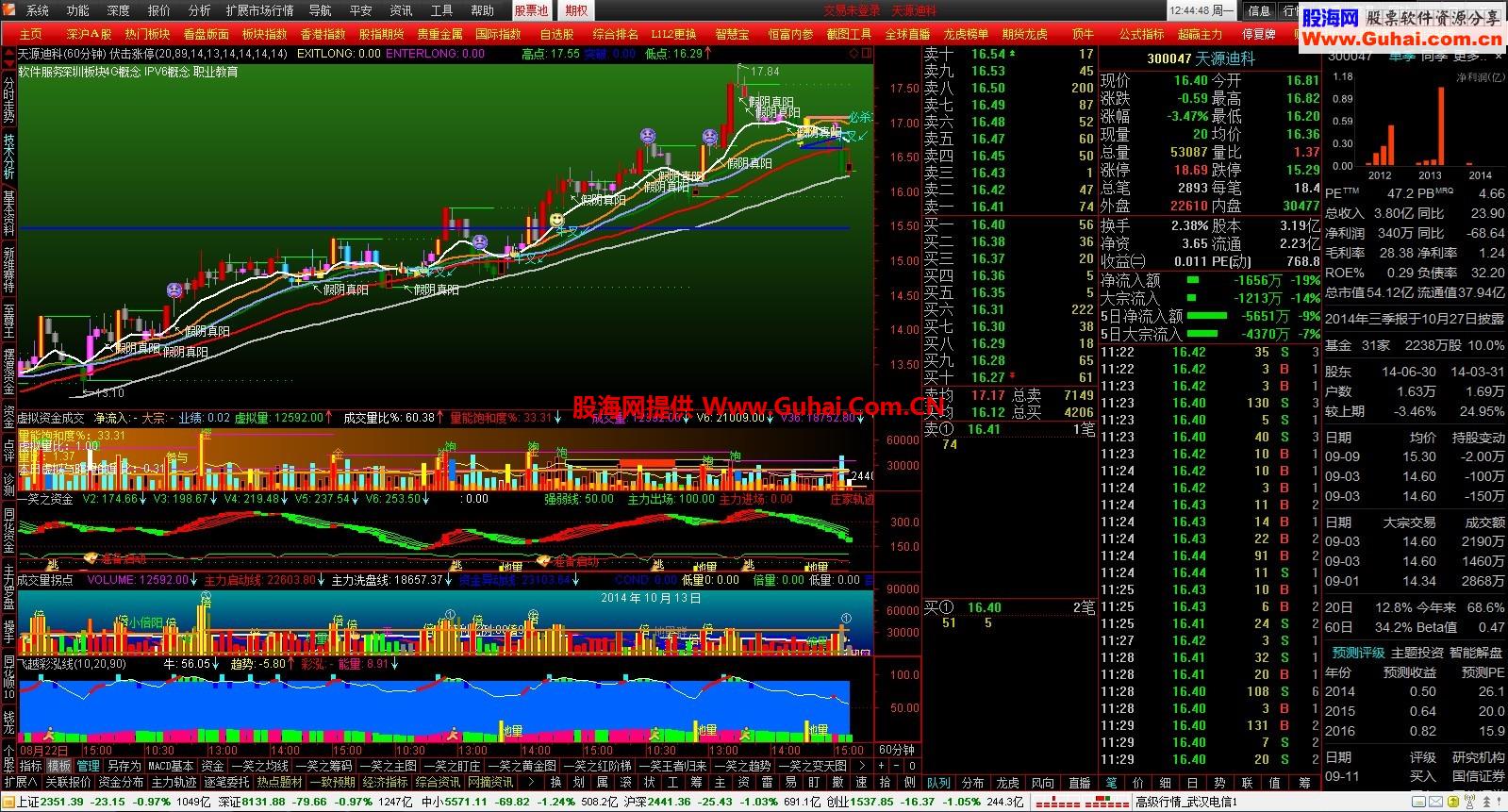Click the 公式指标 toolbar button
Image resolution: width=1508 pixels, height=812 pixels.
pos(1141,34)
